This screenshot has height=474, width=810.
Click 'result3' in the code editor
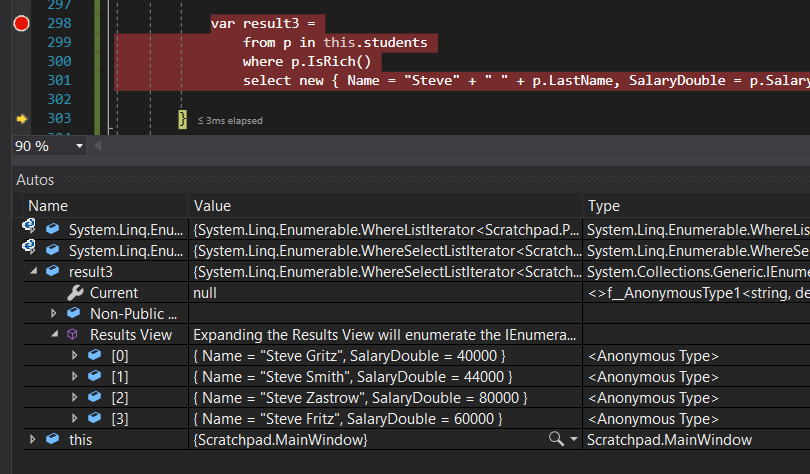pyautogui.click(x=271, y=23)
